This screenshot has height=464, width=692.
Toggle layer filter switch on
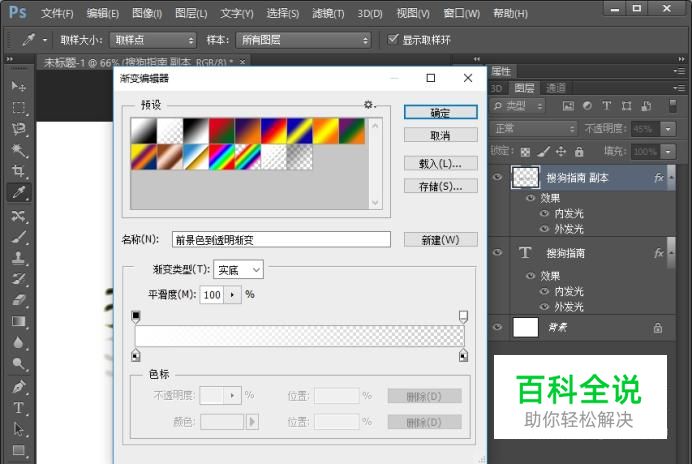672,106
